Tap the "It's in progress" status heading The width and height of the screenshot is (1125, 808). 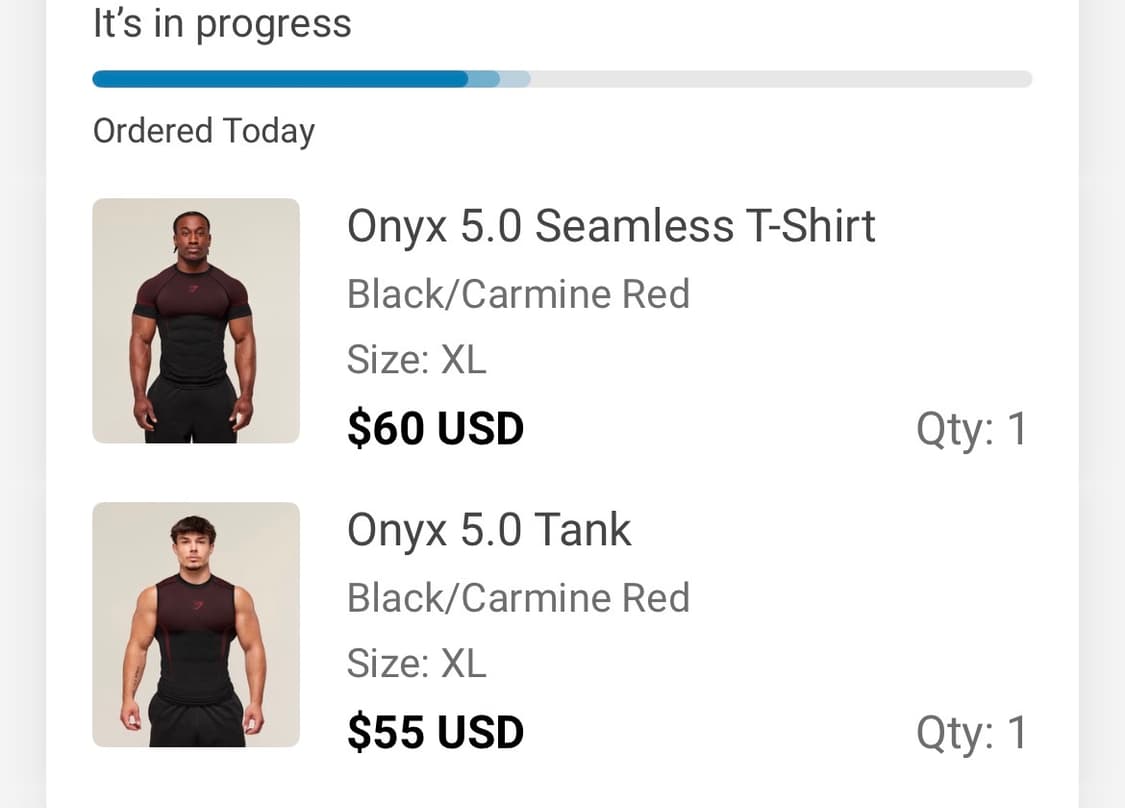point(222,24)
